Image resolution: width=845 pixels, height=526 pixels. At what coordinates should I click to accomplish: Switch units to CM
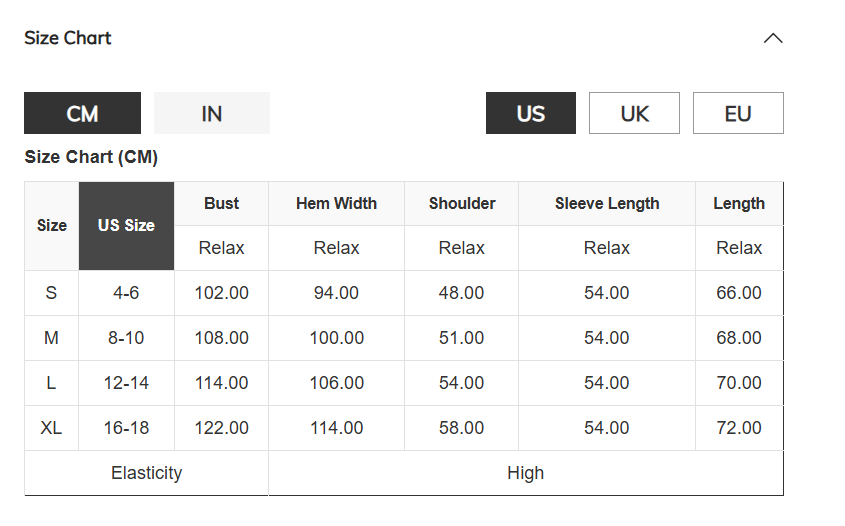82,113
